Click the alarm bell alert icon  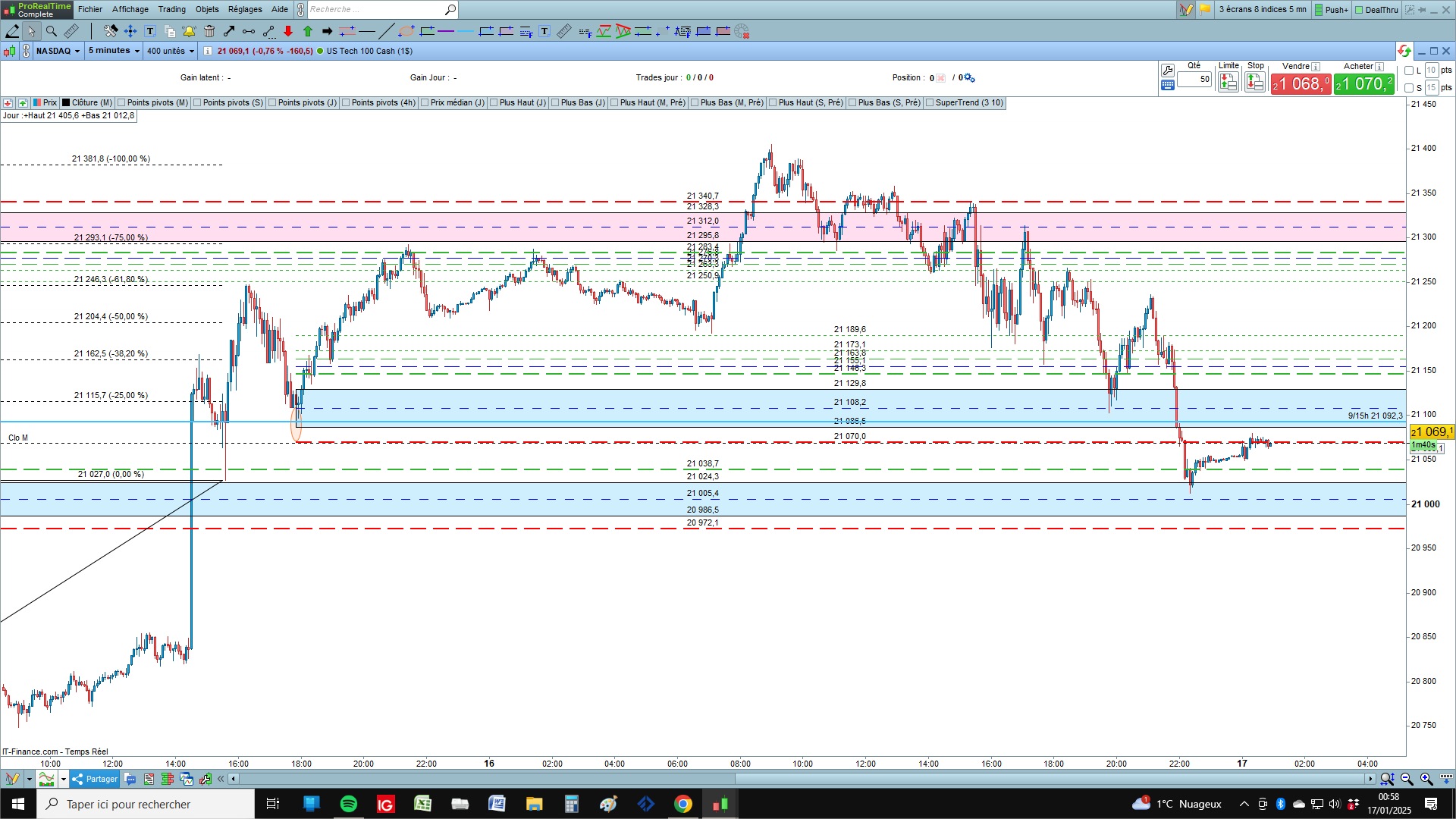[189, 31]
